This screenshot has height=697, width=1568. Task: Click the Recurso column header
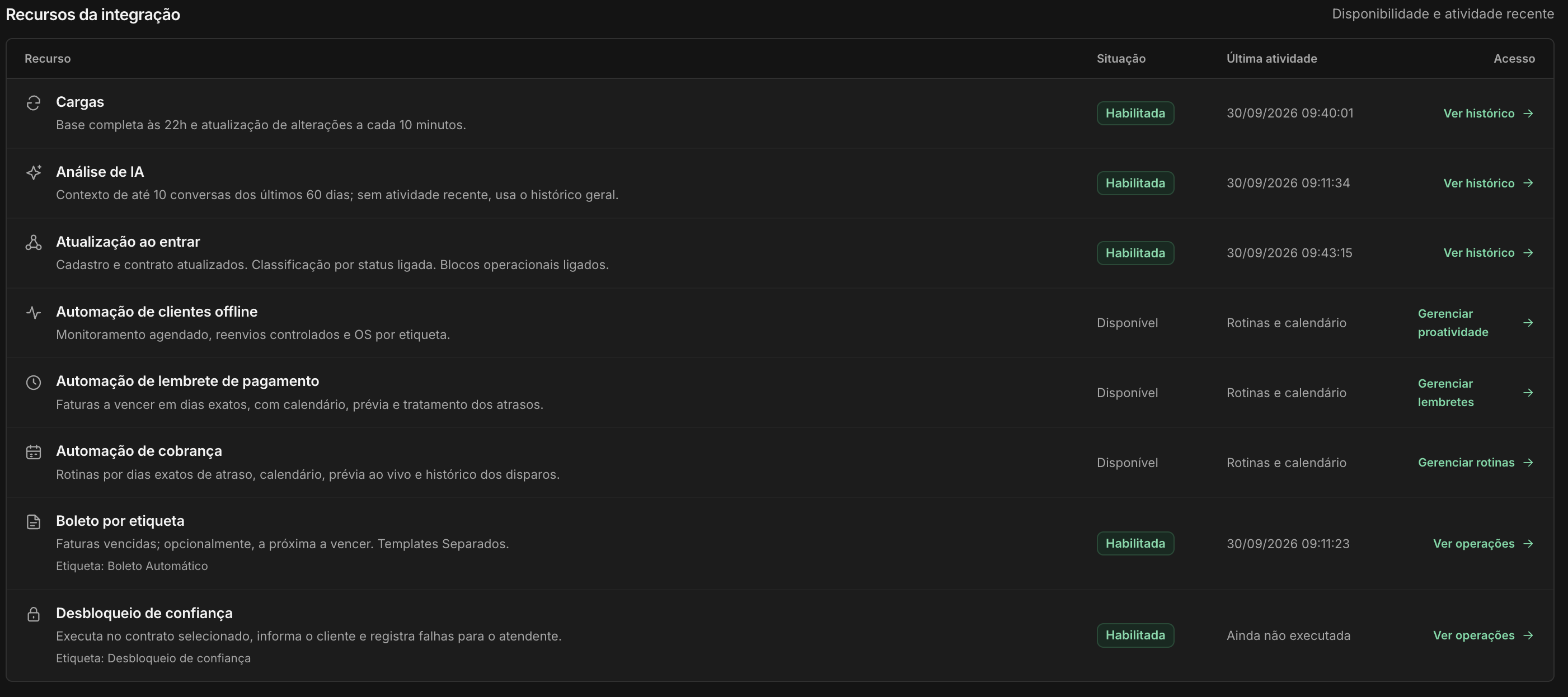(48, 59)
